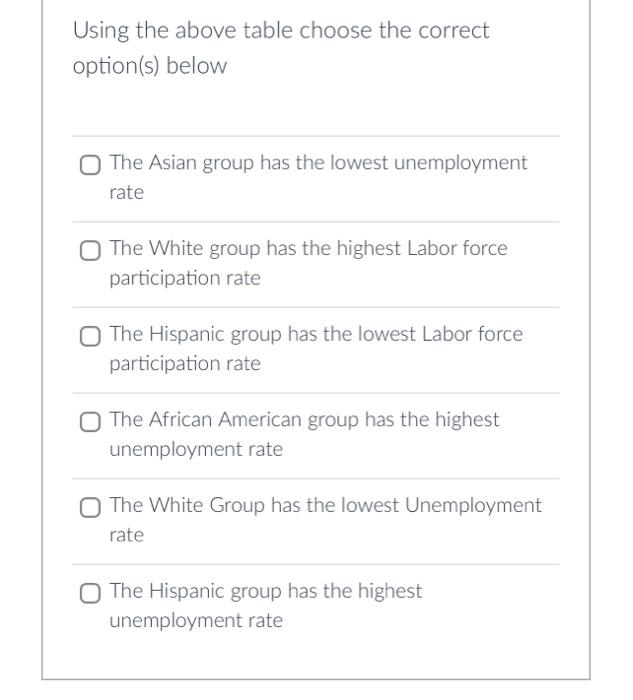The image size is (633, 700).
Task: Check the White Group lowest Unemployment checkbox
Action: coord(90,508)
